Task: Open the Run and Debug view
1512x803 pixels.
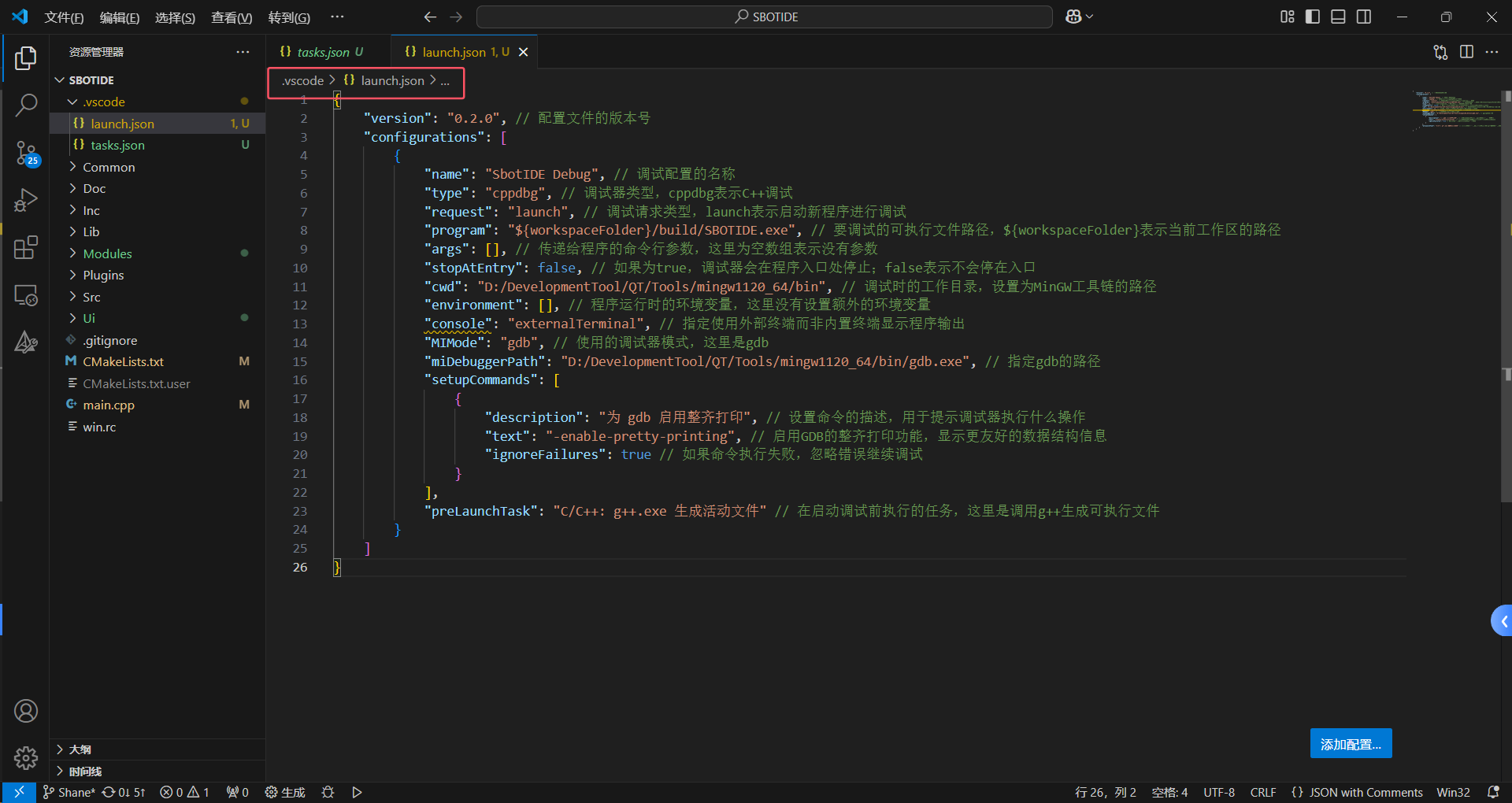Action: click(x=26, y=200)
